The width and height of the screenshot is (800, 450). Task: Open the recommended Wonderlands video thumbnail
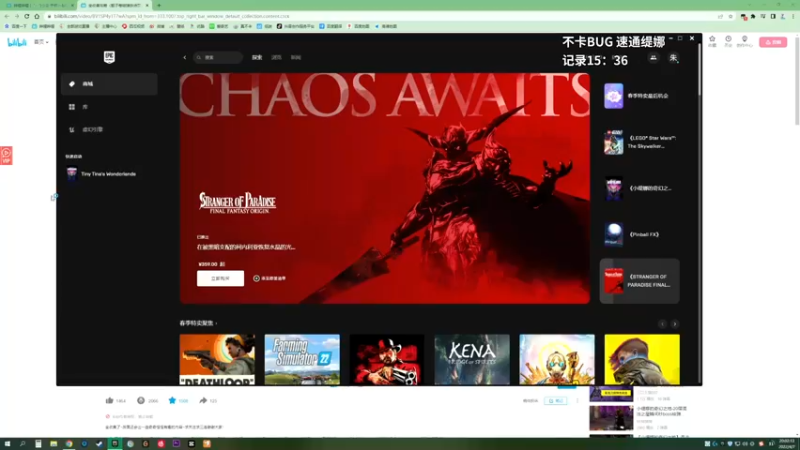pos(611,418)
